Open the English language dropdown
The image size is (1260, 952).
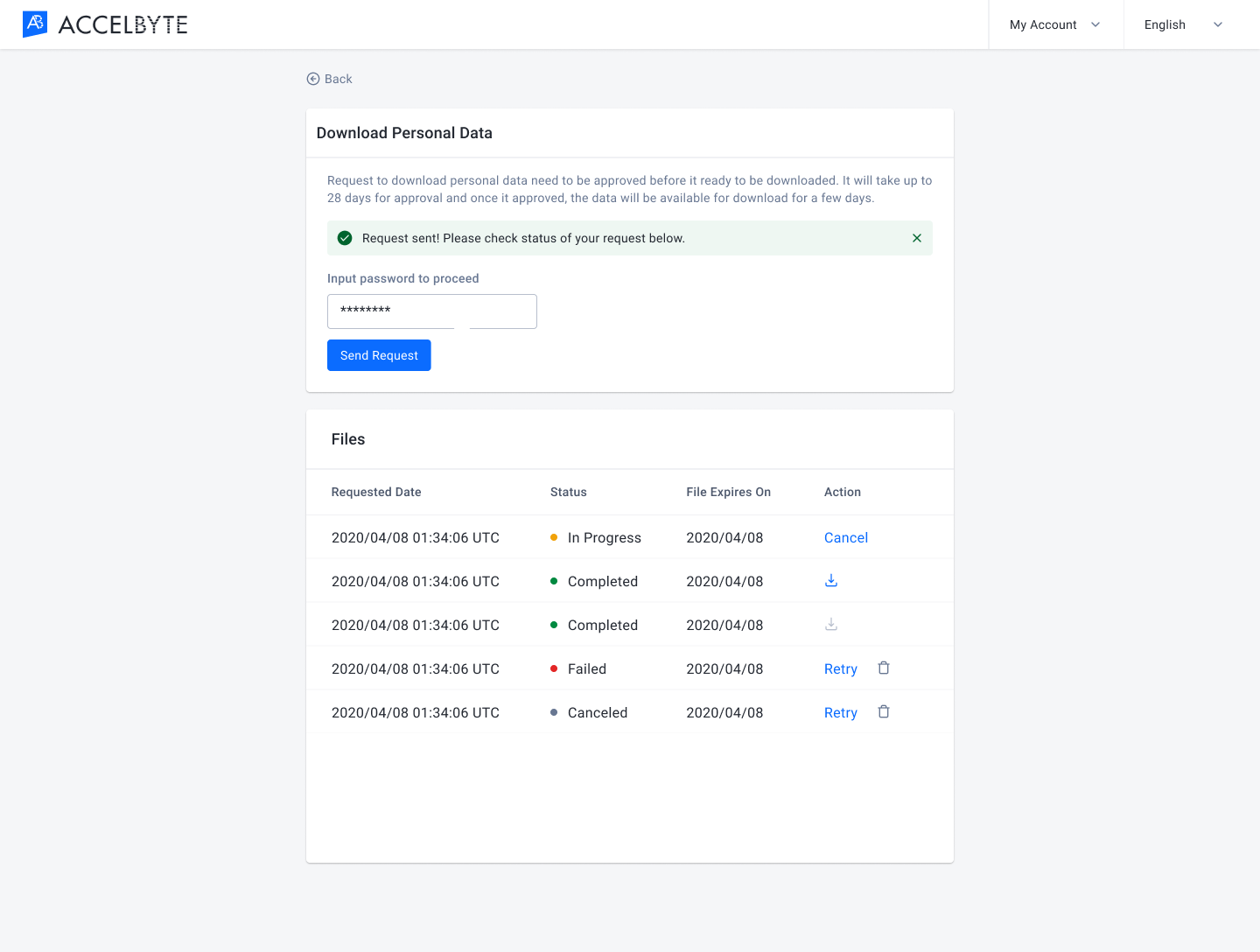click(1183, 24)
